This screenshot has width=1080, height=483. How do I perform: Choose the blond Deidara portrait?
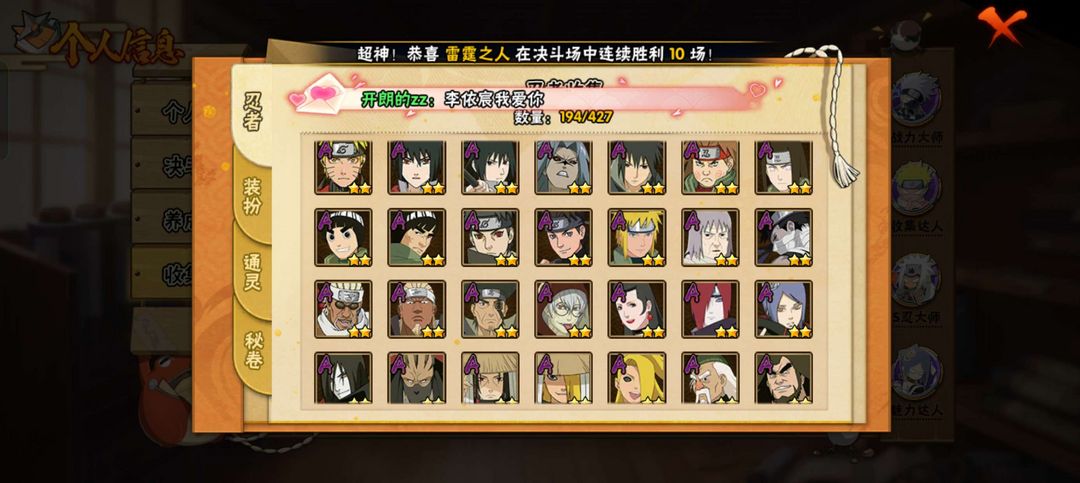pyautogui.click(x=637, y=378)
